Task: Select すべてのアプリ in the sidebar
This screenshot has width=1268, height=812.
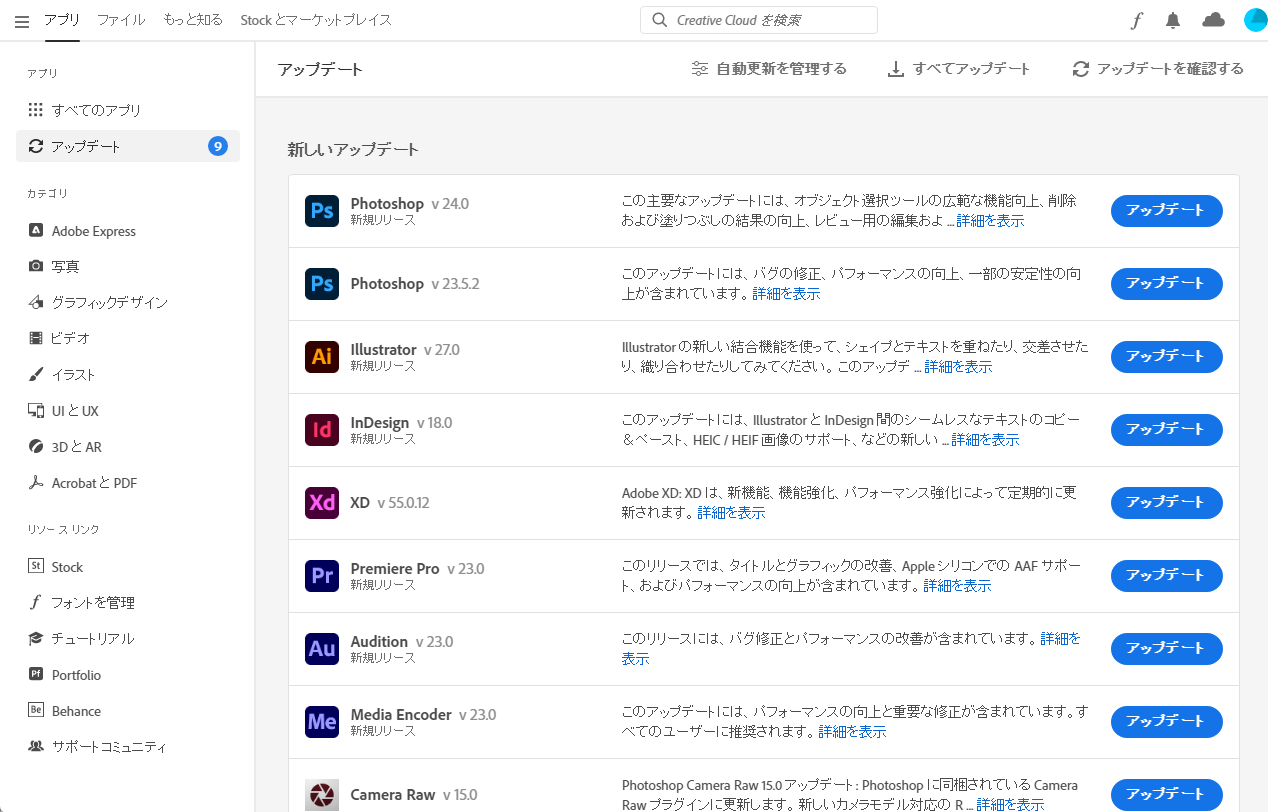Action: pos(128,110)
